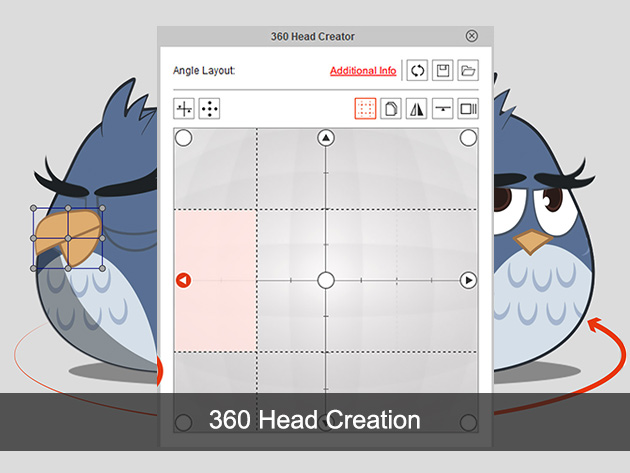Click the horizontal line with marker icon
Viewport: 630px width, 473px height.
(x=442, y=109)
